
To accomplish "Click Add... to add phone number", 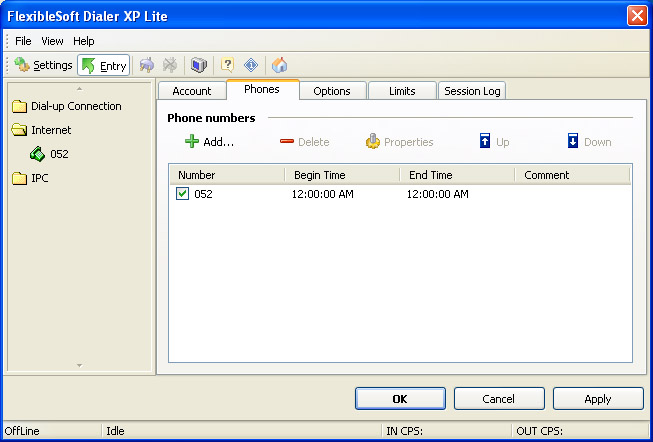I will point(209,142).
